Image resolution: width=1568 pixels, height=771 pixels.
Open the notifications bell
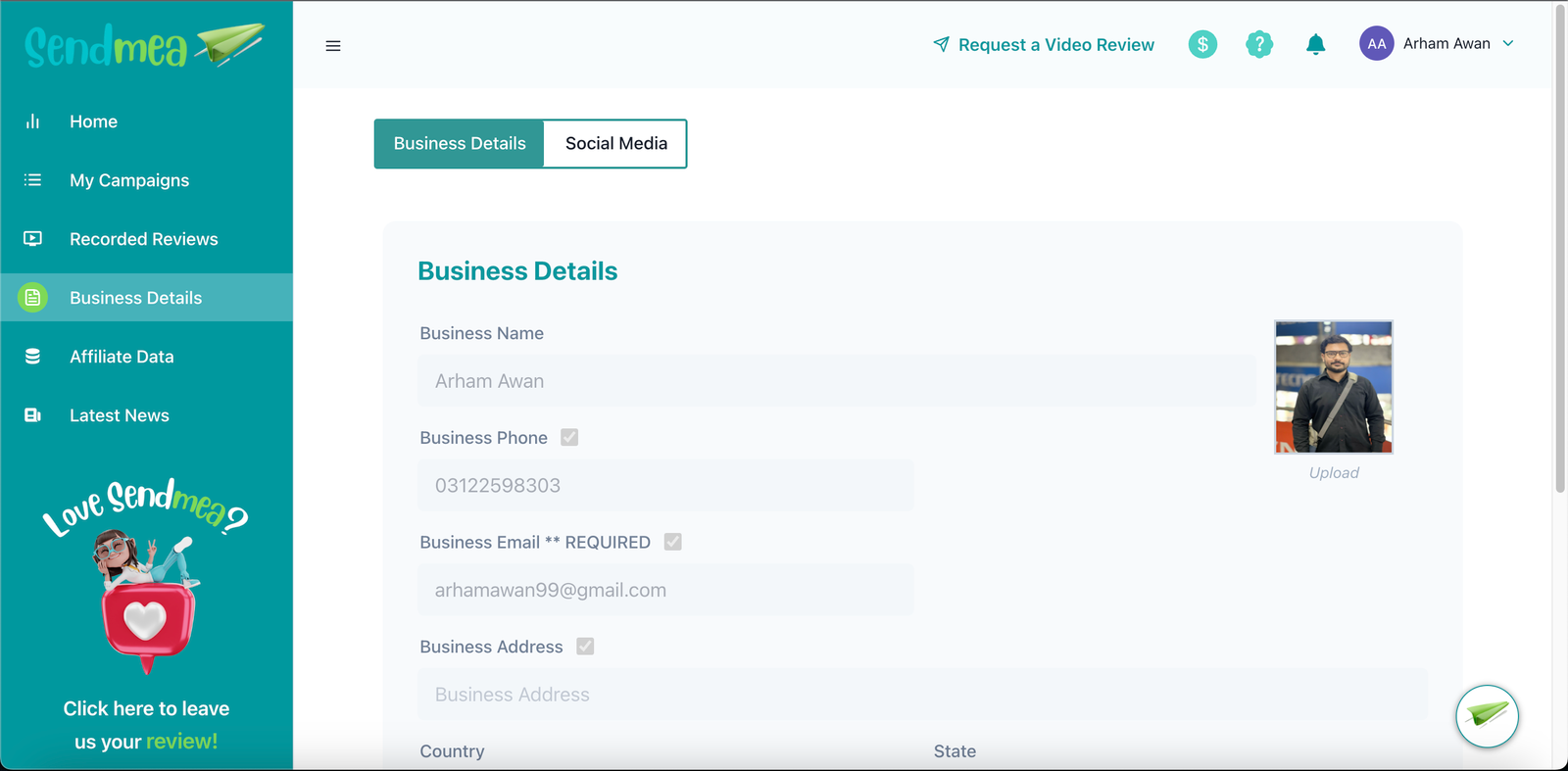(1315, 44)
